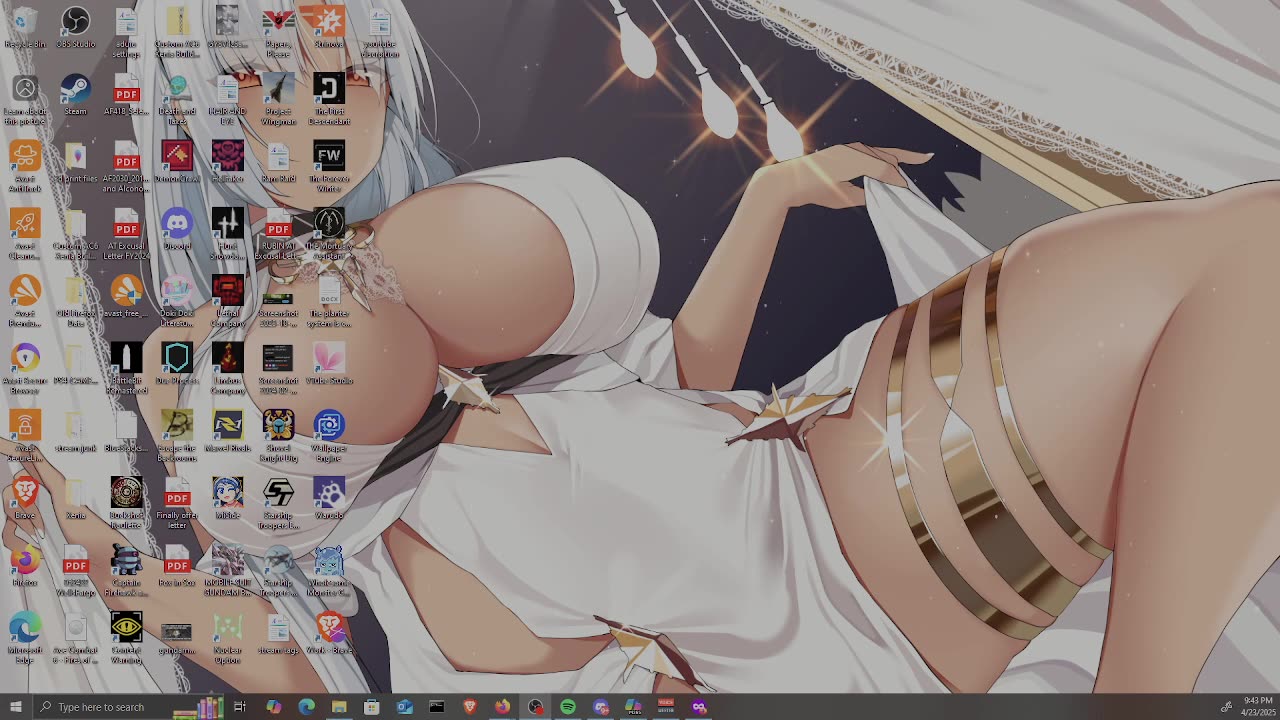Select the VTube Studio shortcut

329,364
